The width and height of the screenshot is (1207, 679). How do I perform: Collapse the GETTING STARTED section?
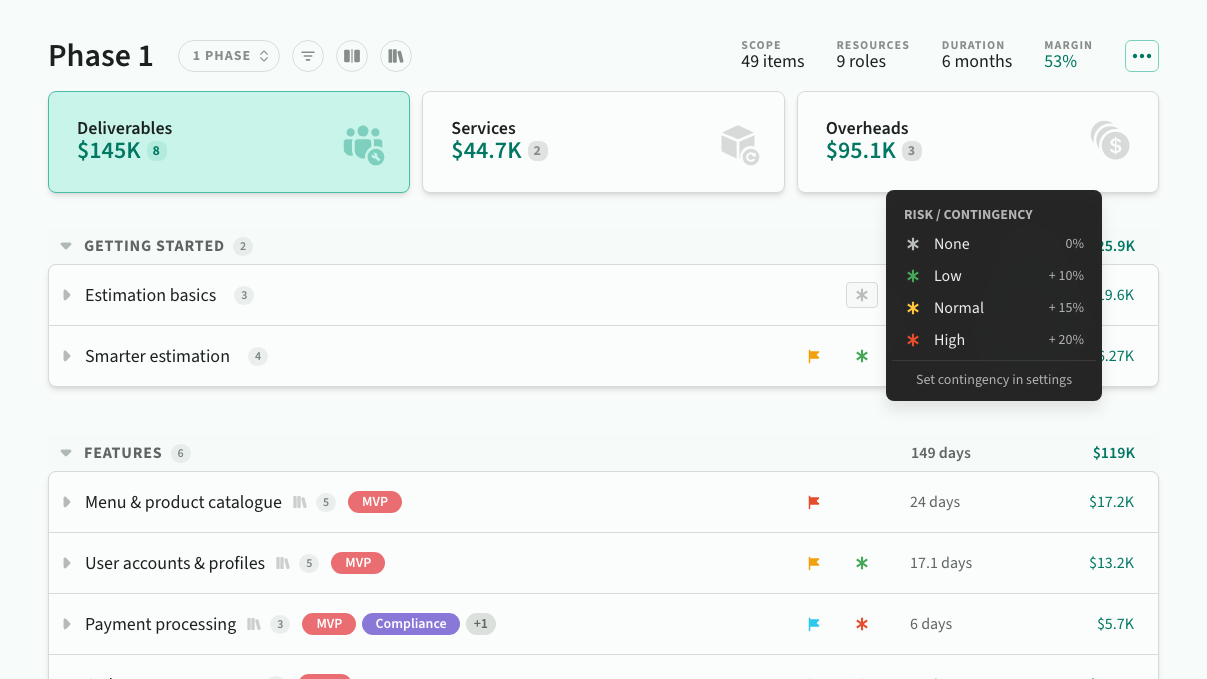point(66,246)
